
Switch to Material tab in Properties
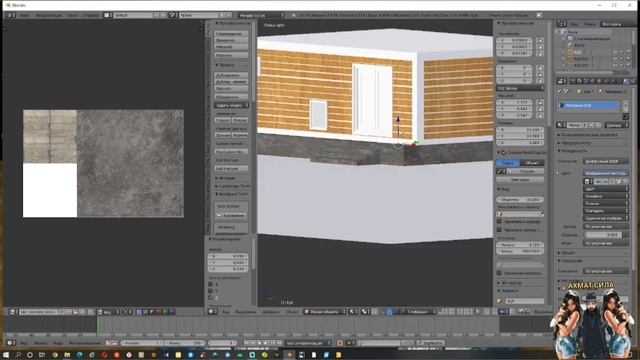(x=627, y=81)
